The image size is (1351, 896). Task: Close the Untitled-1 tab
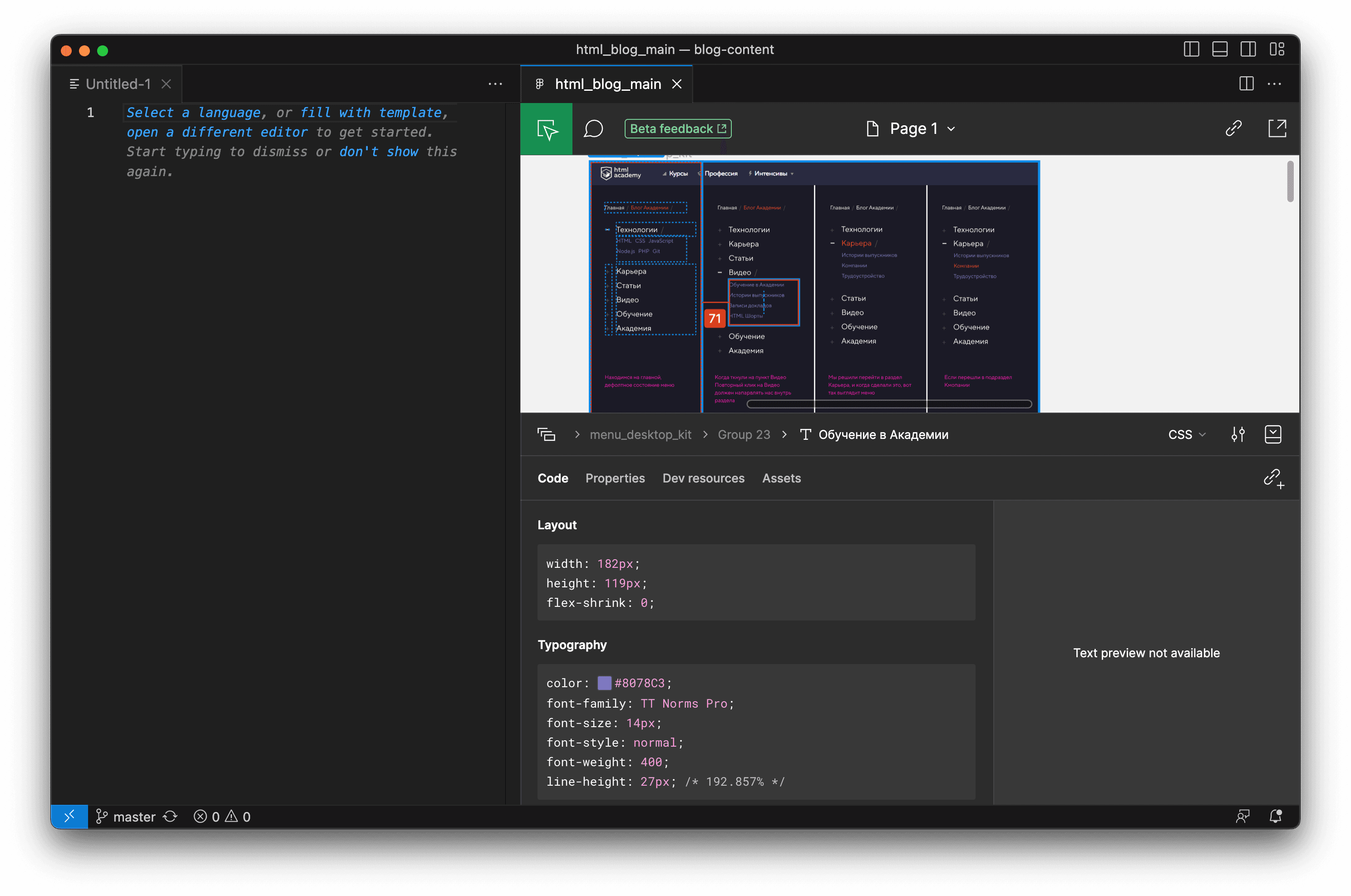pyautogui.click(x=166, y=84)
